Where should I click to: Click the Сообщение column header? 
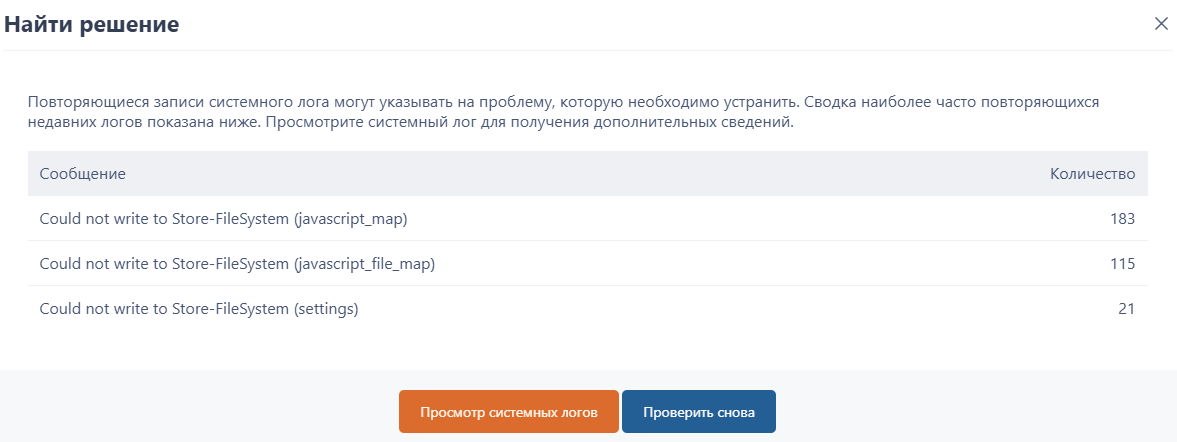tap(82, 174)
